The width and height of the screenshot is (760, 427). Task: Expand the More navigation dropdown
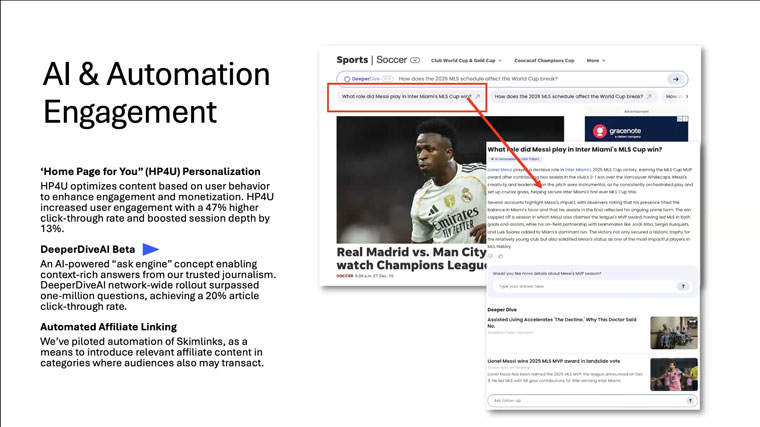(x=596, y=61)
